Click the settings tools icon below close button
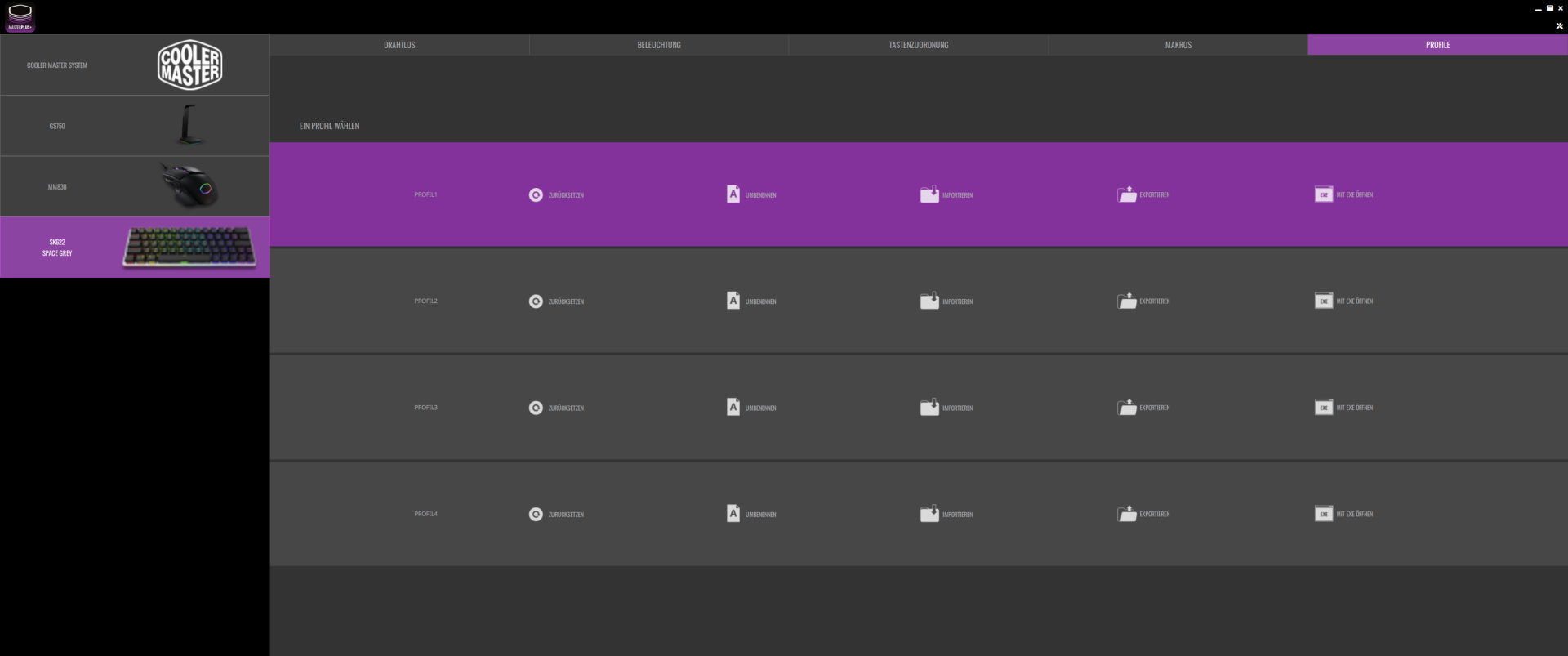The width and height of the screenshot is (1568, 656). point(1559,25)
